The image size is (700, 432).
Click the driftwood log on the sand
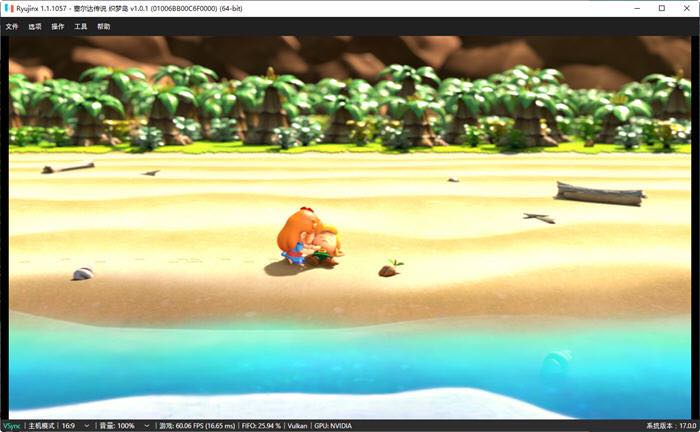[600, 193]
